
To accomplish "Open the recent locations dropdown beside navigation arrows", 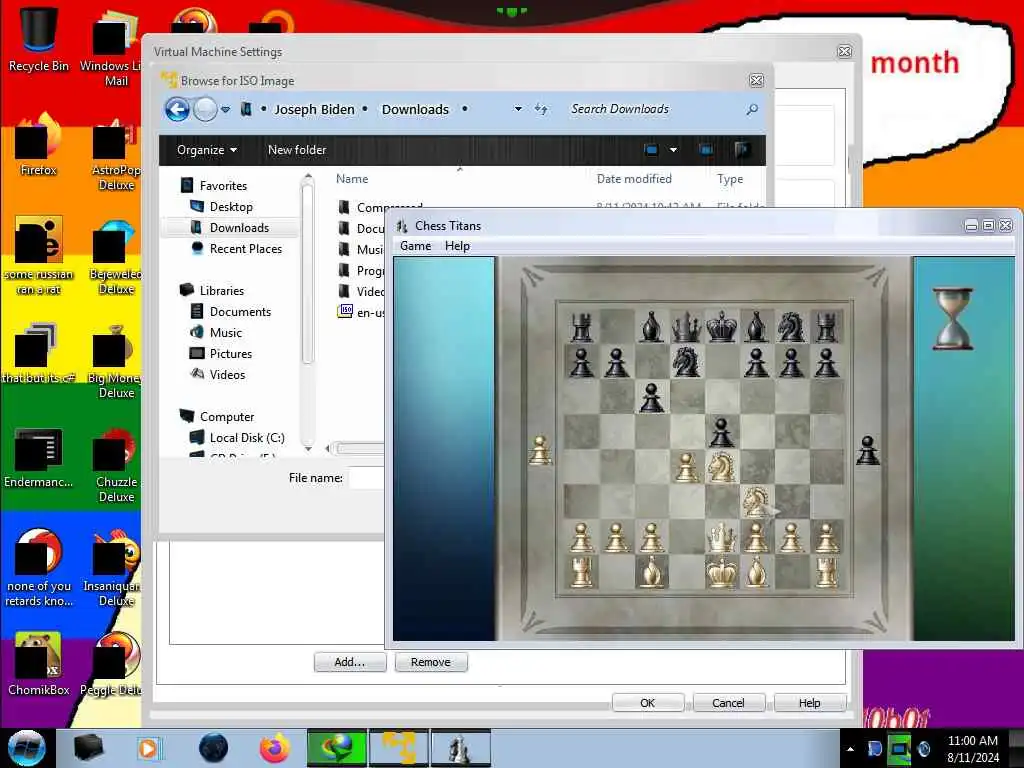I will (225, 110).
